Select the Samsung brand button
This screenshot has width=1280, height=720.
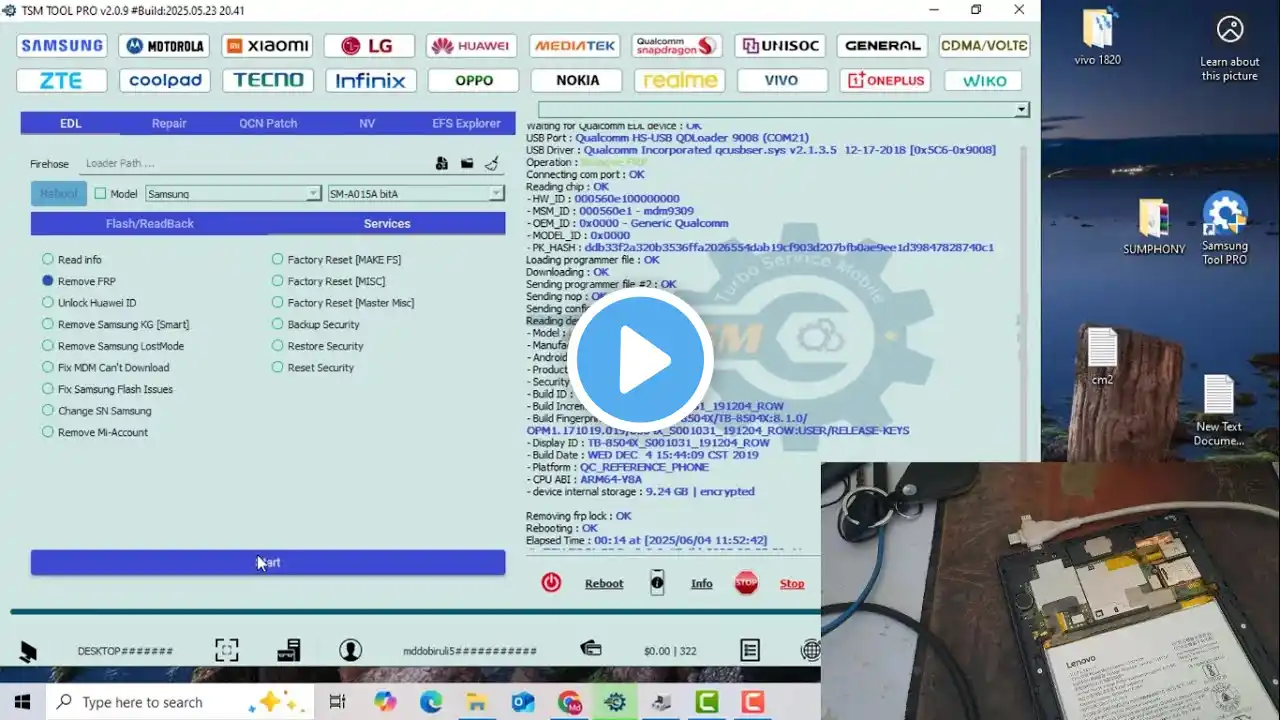(x=62, y=46)
